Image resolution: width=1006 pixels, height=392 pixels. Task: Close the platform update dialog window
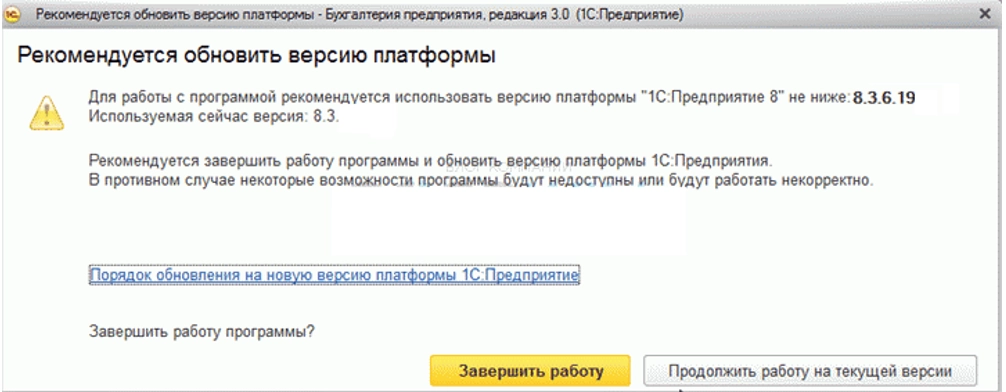(x=985, y=14)
